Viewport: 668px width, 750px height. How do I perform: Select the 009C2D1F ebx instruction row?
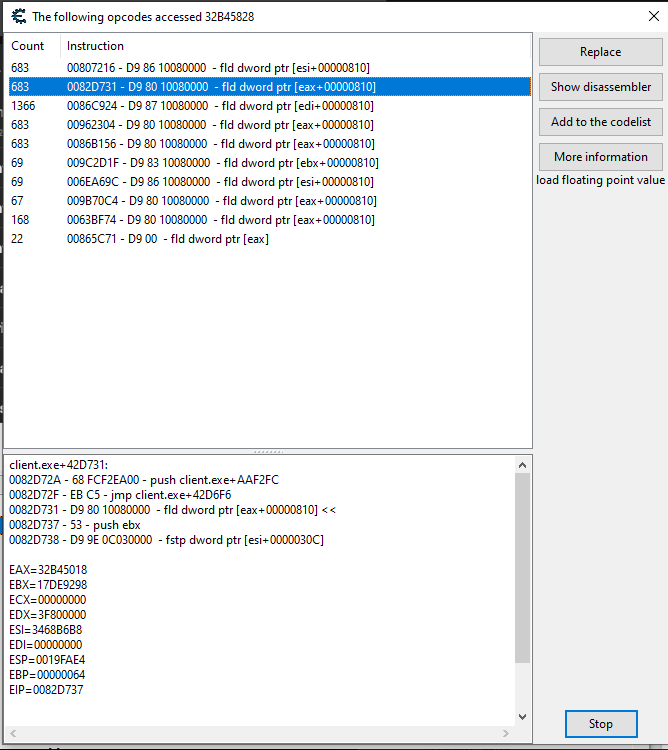[270, 163]
